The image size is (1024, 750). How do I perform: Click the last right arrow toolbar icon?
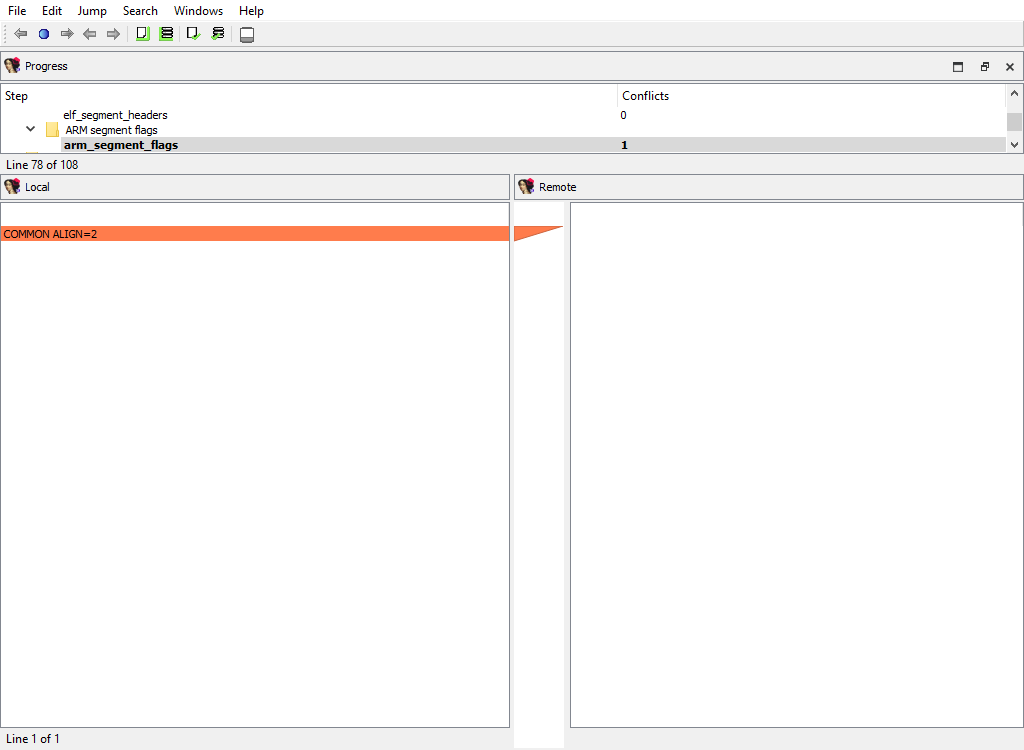[x=113, y=34]
